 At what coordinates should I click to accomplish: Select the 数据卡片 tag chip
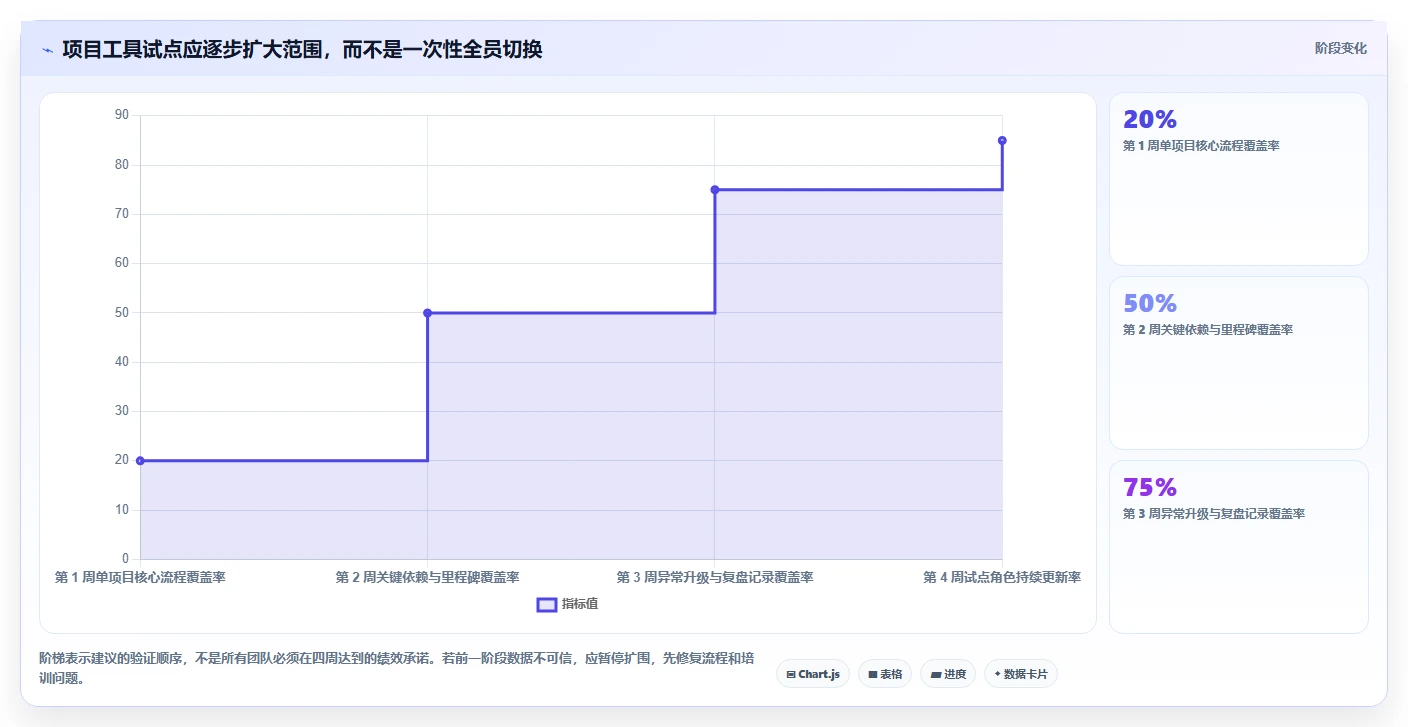coord(1021,674)
